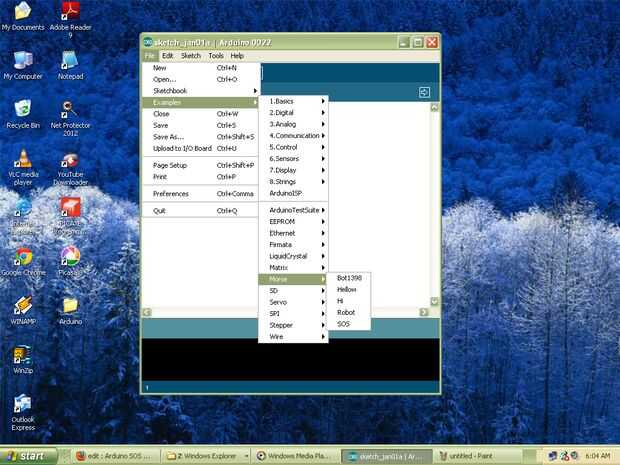Viewport: 620px width, 465px height.
Task: Select the WinZip desktop icon
Action: pos(23,359)
